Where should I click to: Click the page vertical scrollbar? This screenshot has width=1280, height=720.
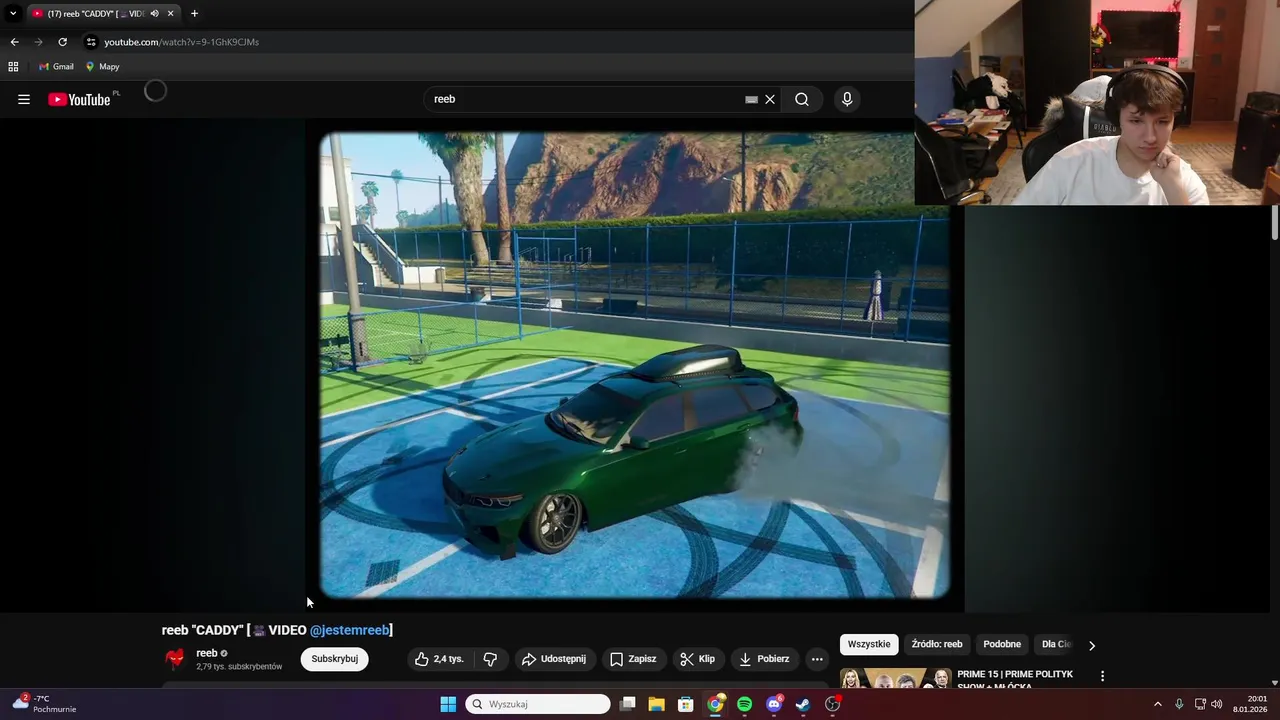(1275, 222)
